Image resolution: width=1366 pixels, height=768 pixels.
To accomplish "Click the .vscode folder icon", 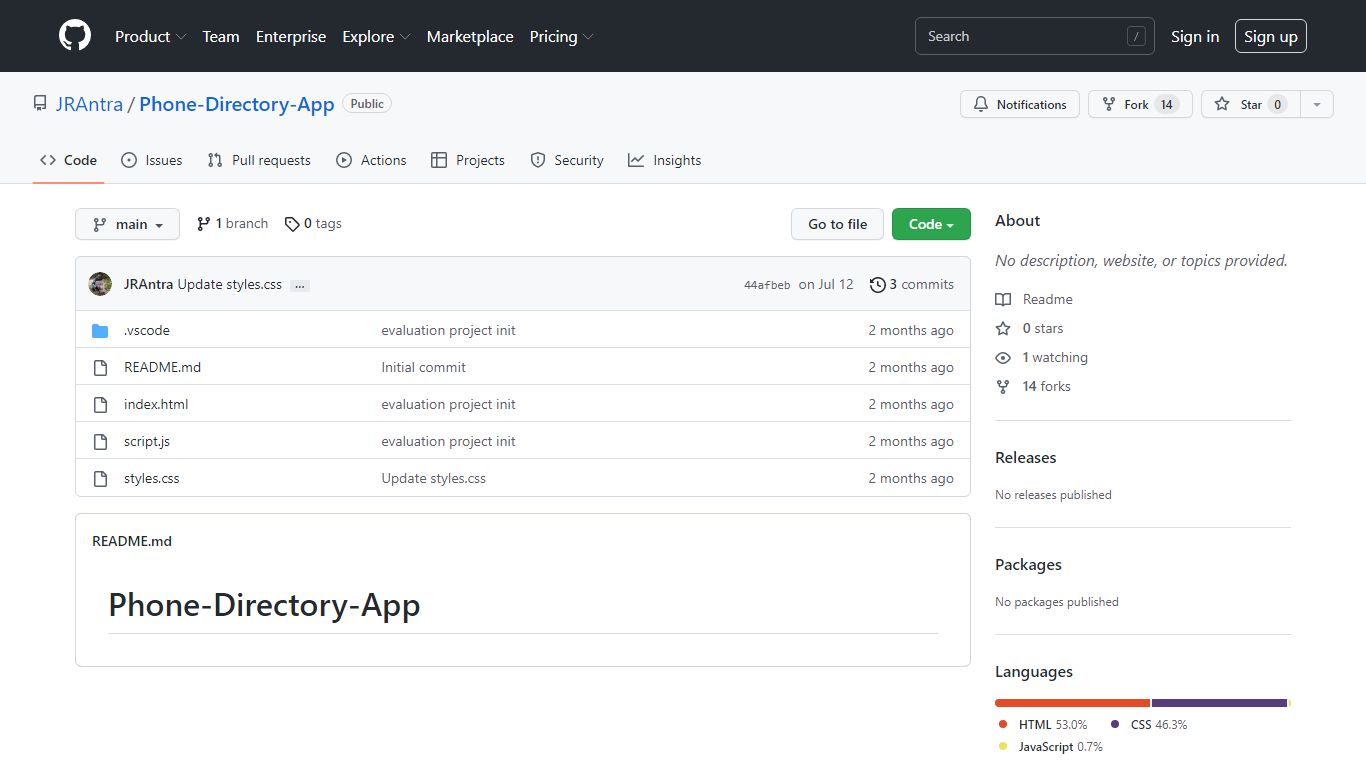I will [100, 330].
